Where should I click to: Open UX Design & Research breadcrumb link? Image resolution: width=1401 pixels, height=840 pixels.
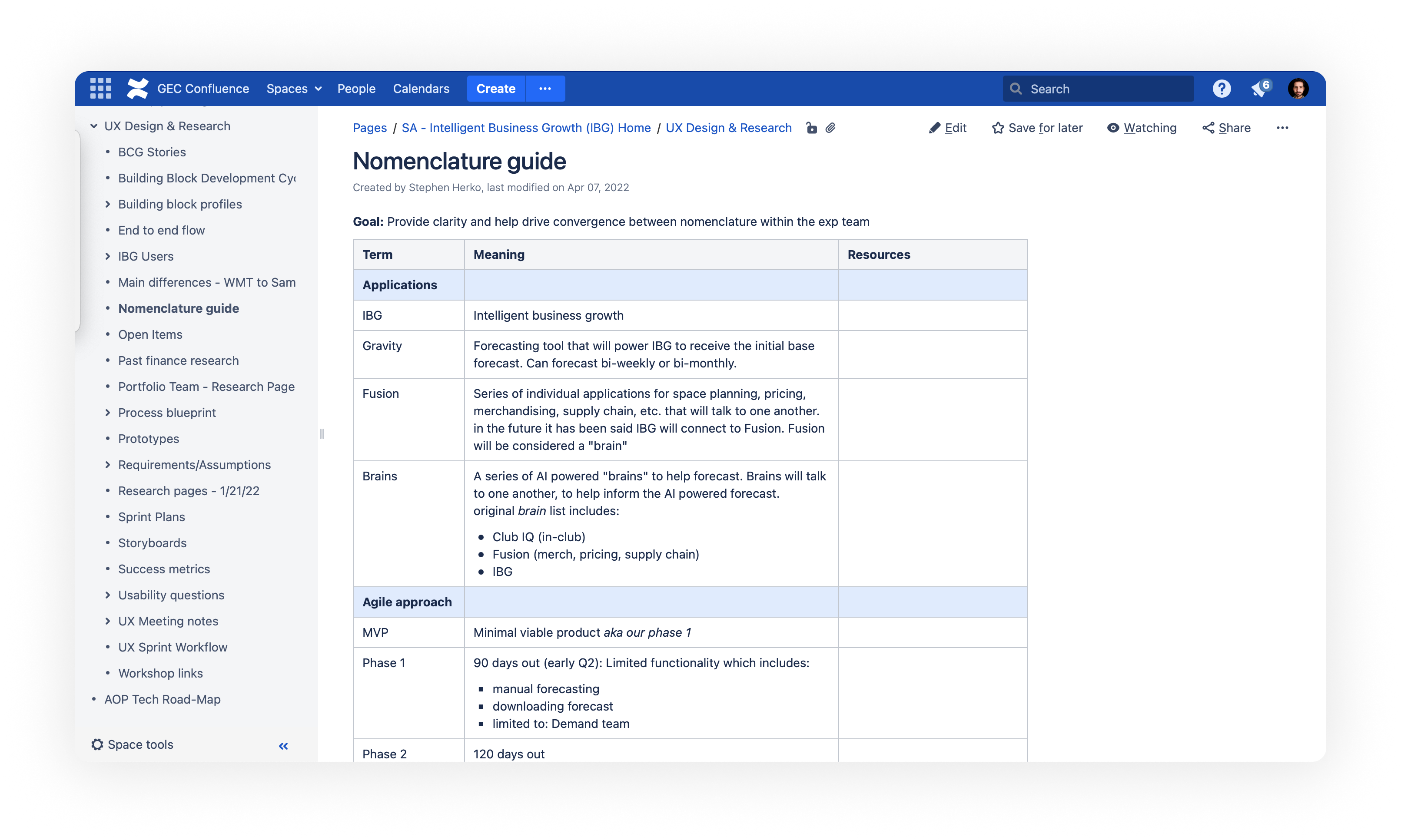pos(728,128)
